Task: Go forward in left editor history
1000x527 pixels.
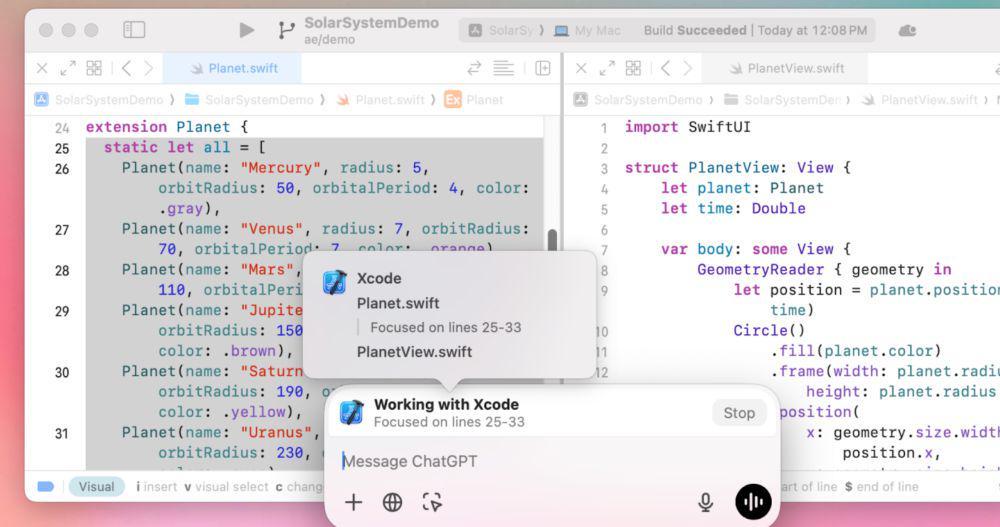Action: pyautogui.click(x=149, y=68)
